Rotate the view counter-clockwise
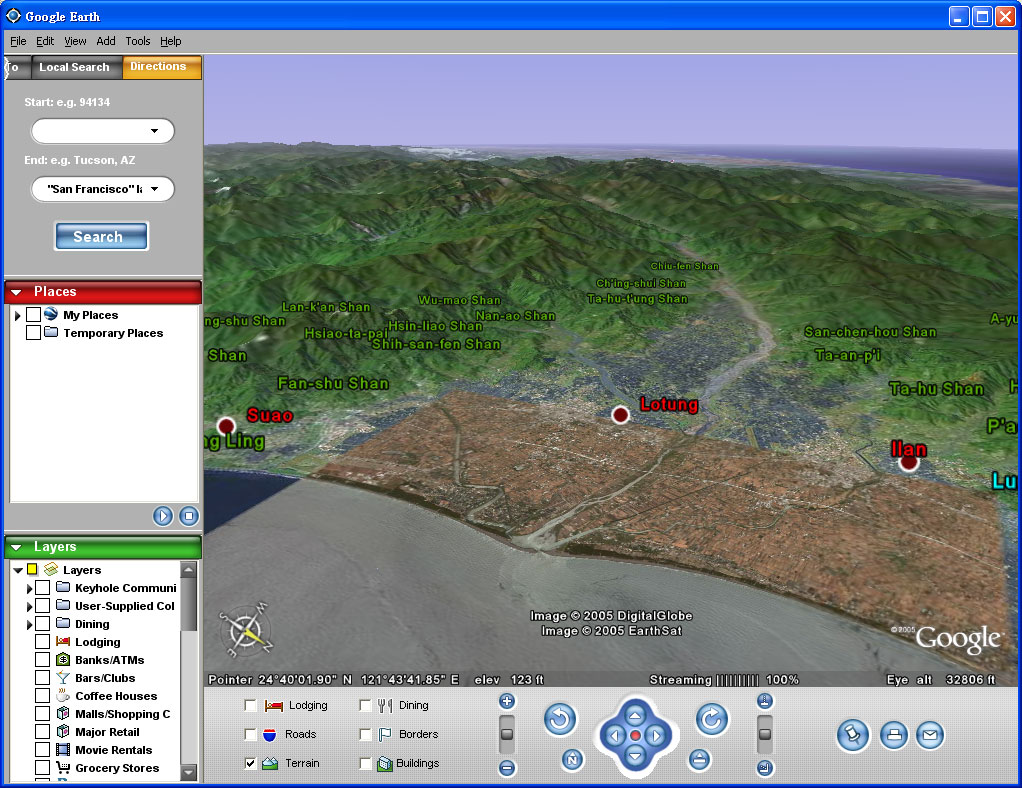 tap(559, 720)
